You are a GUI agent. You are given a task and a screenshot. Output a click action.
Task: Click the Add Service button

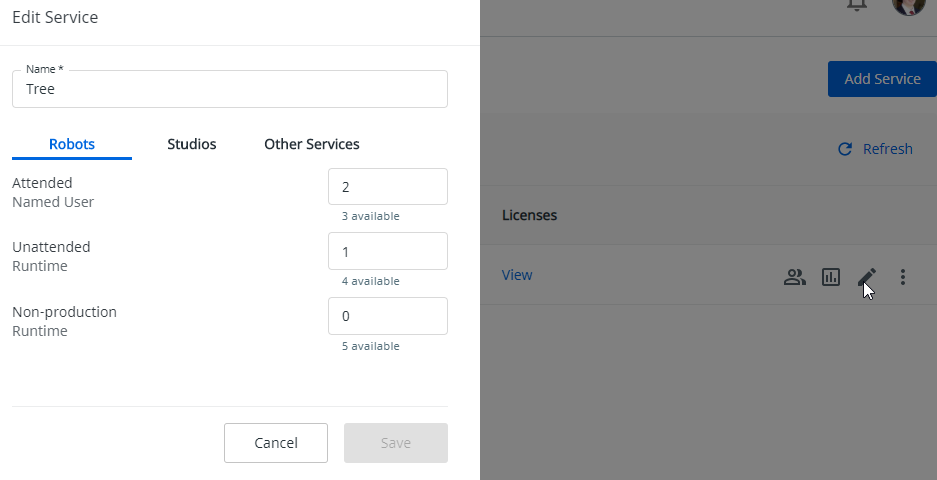[882, 79]
